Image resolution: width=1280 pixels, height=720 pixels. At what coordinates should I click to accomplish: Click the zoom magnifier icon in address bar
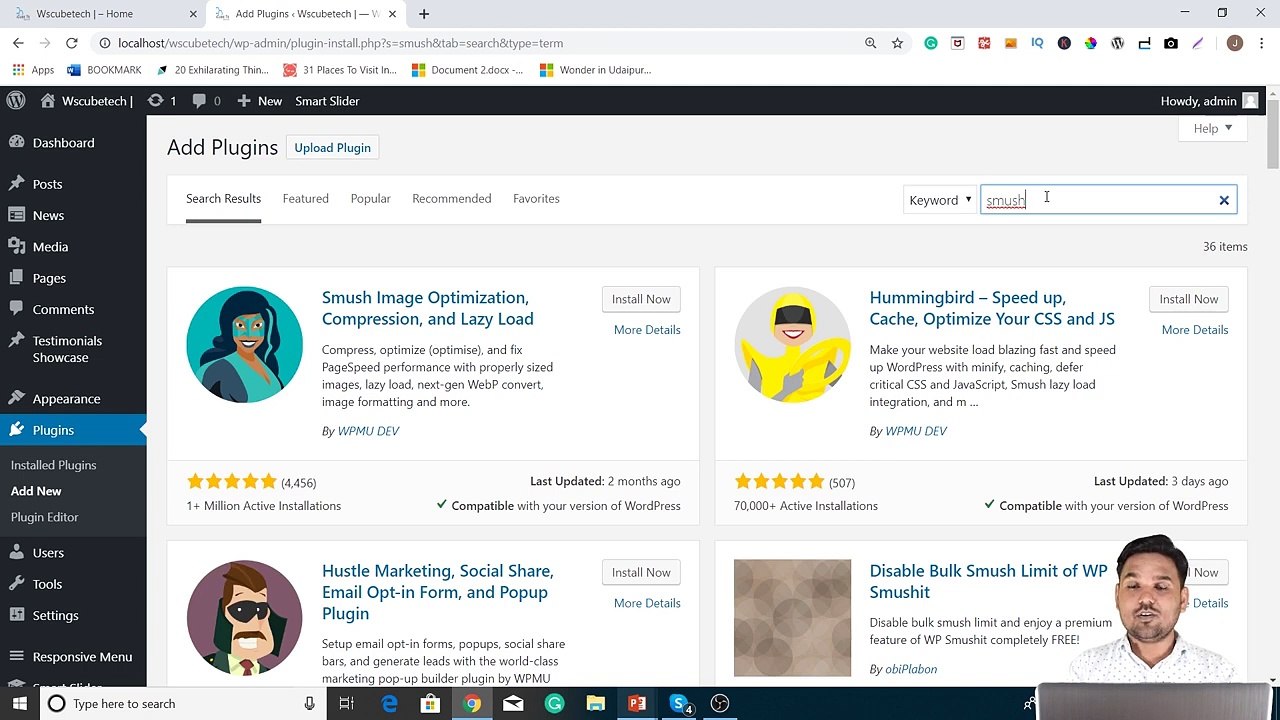coord(871,43)
